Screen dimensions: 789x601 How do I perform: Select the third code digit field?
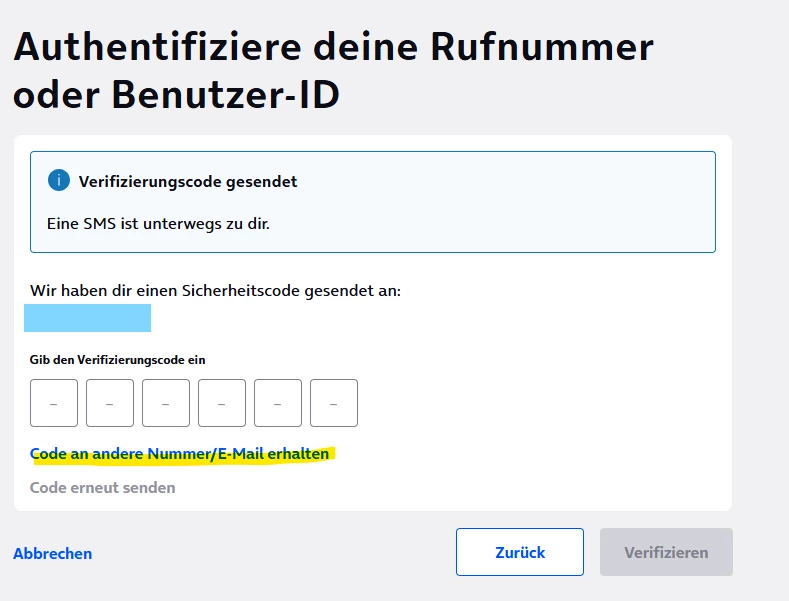point(166,403)
